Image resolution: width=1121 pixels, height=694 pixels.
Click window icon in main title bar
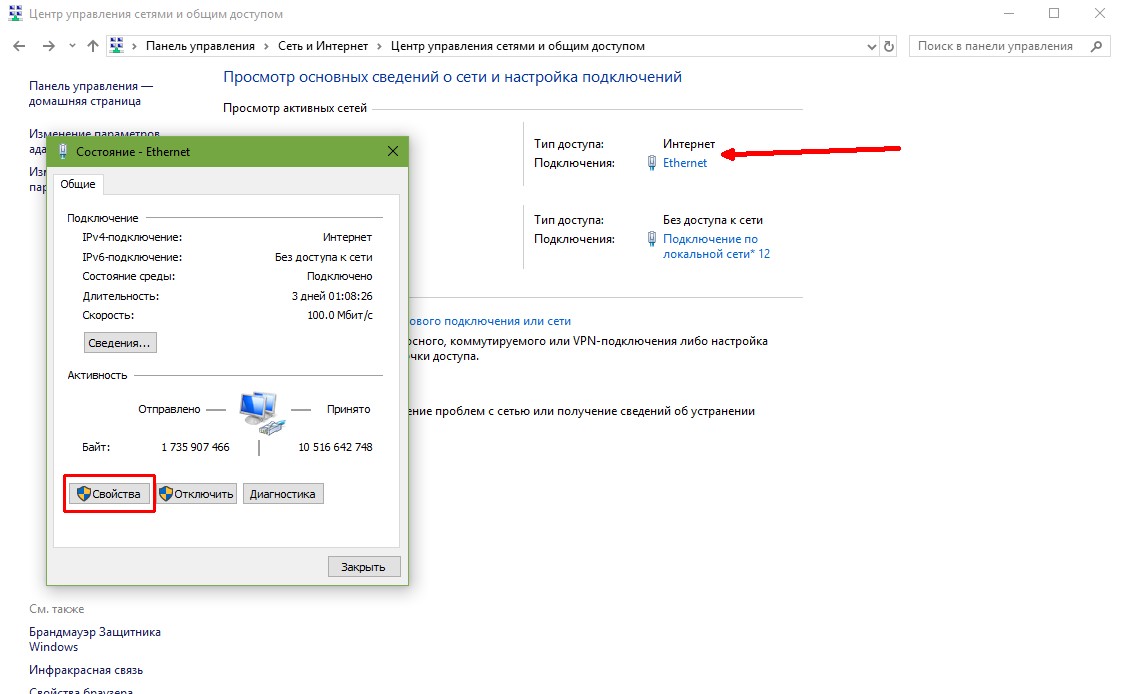point(15,14)
